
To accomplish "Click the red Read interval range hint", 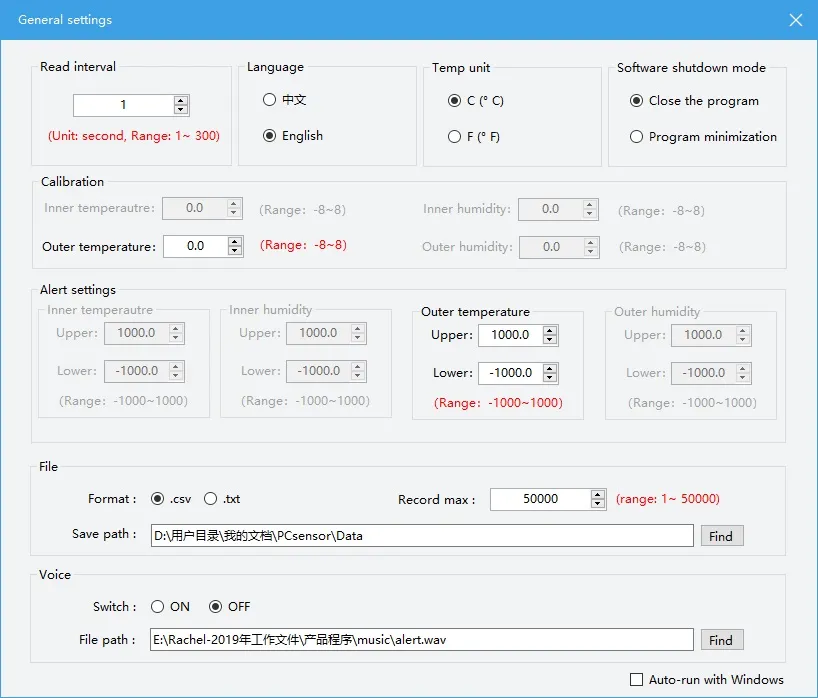I will pyautogui.click(x=134, y=136).
